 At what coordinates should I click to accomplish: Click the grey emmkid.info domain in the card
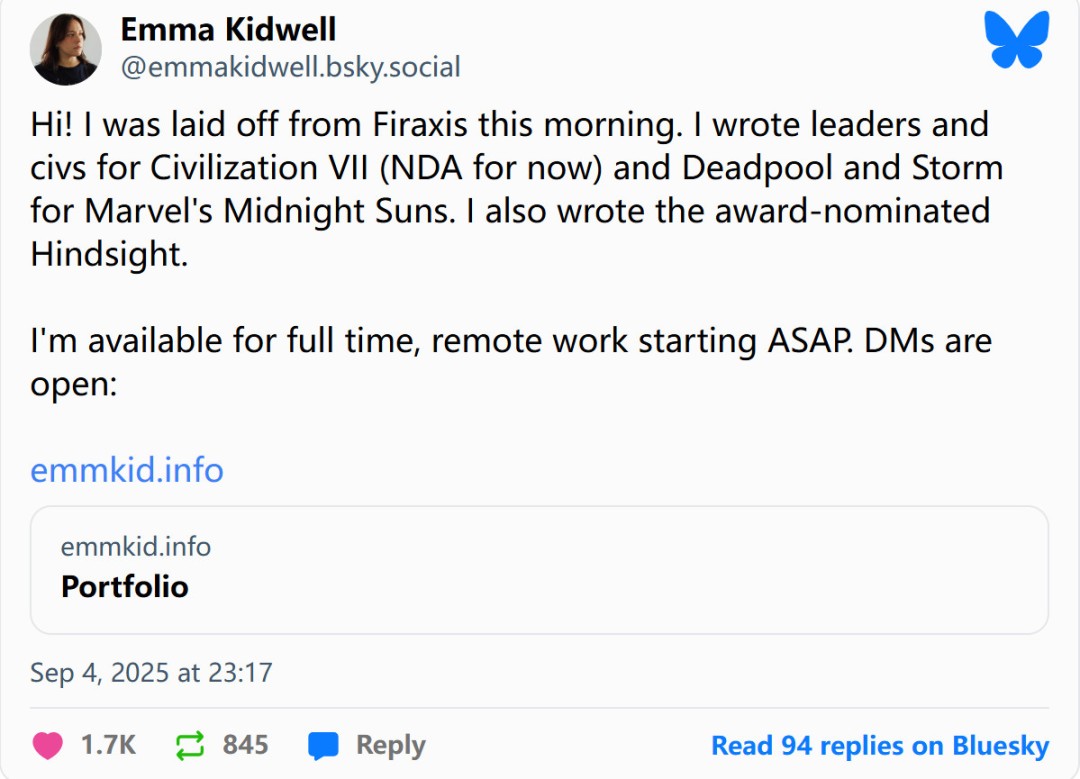(136, 547)
